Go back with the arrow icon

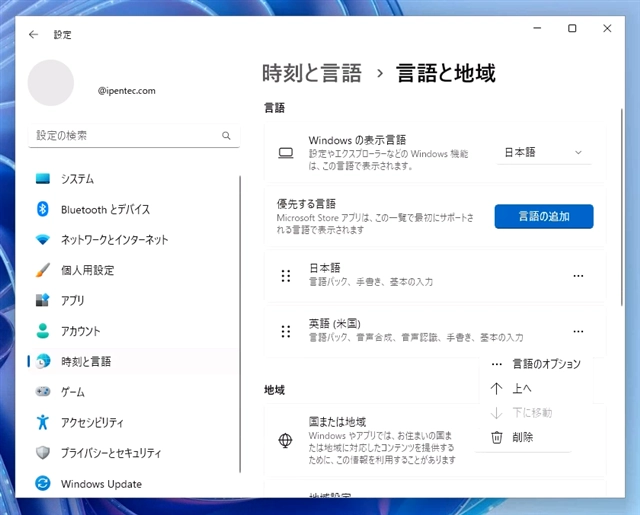click(33, 35)
